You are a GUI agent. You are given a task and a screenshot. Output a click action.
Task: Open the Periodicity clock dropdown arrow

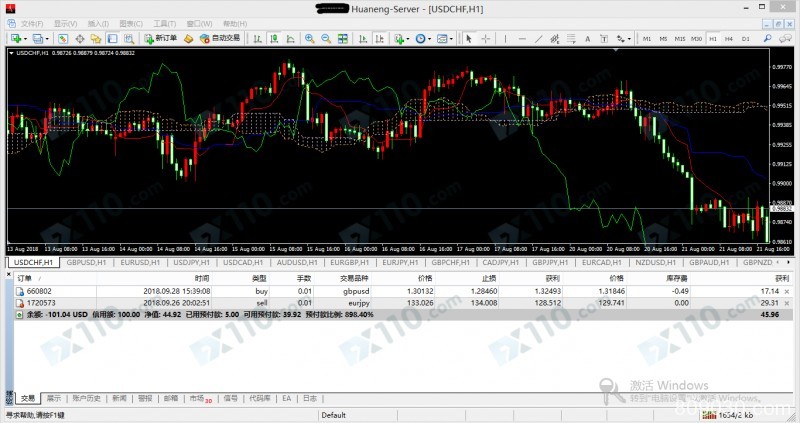coord(430,39)
